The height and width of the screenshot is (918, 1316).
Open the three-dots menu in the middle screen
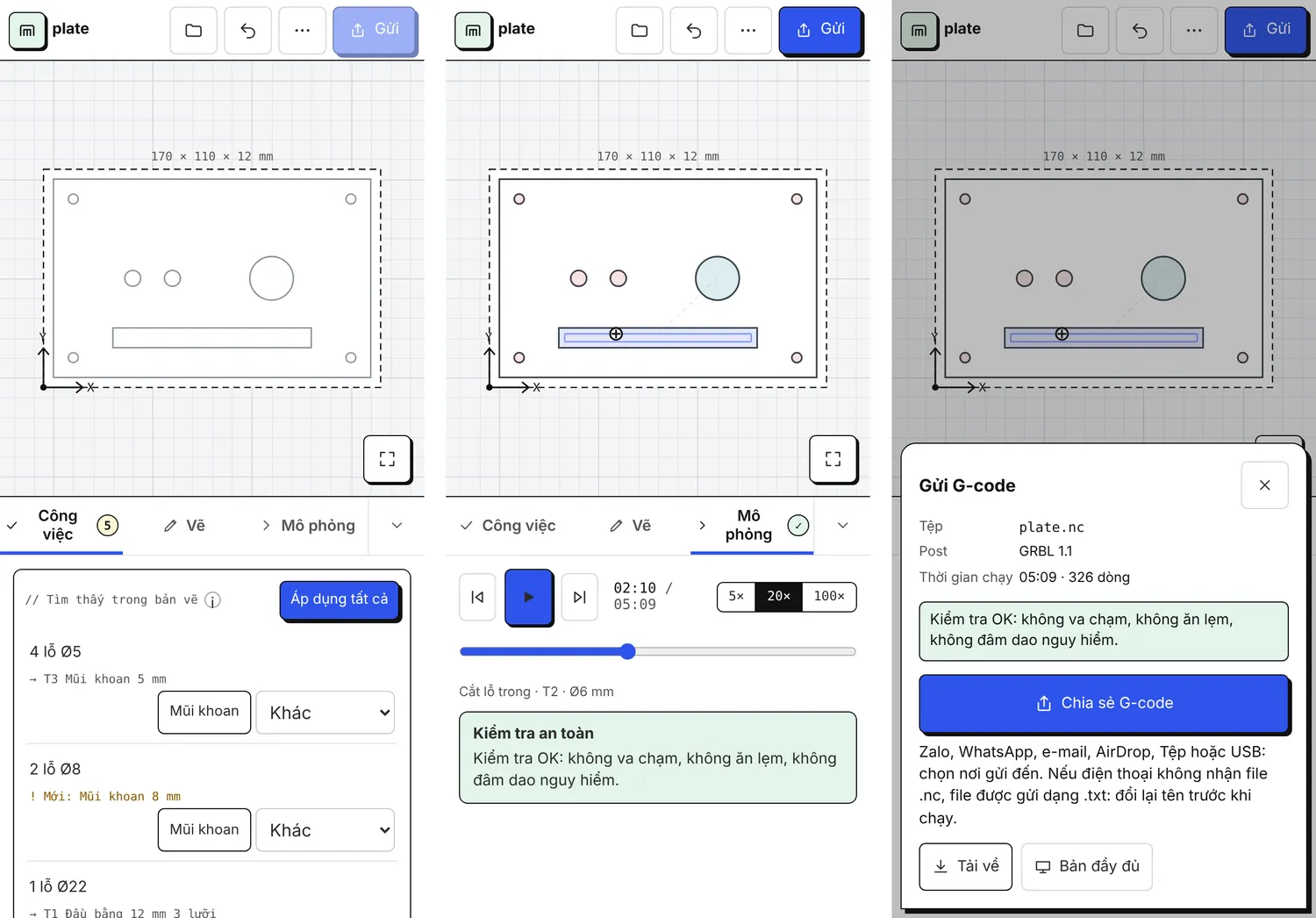pyautogui.click(x=747, y=31)
